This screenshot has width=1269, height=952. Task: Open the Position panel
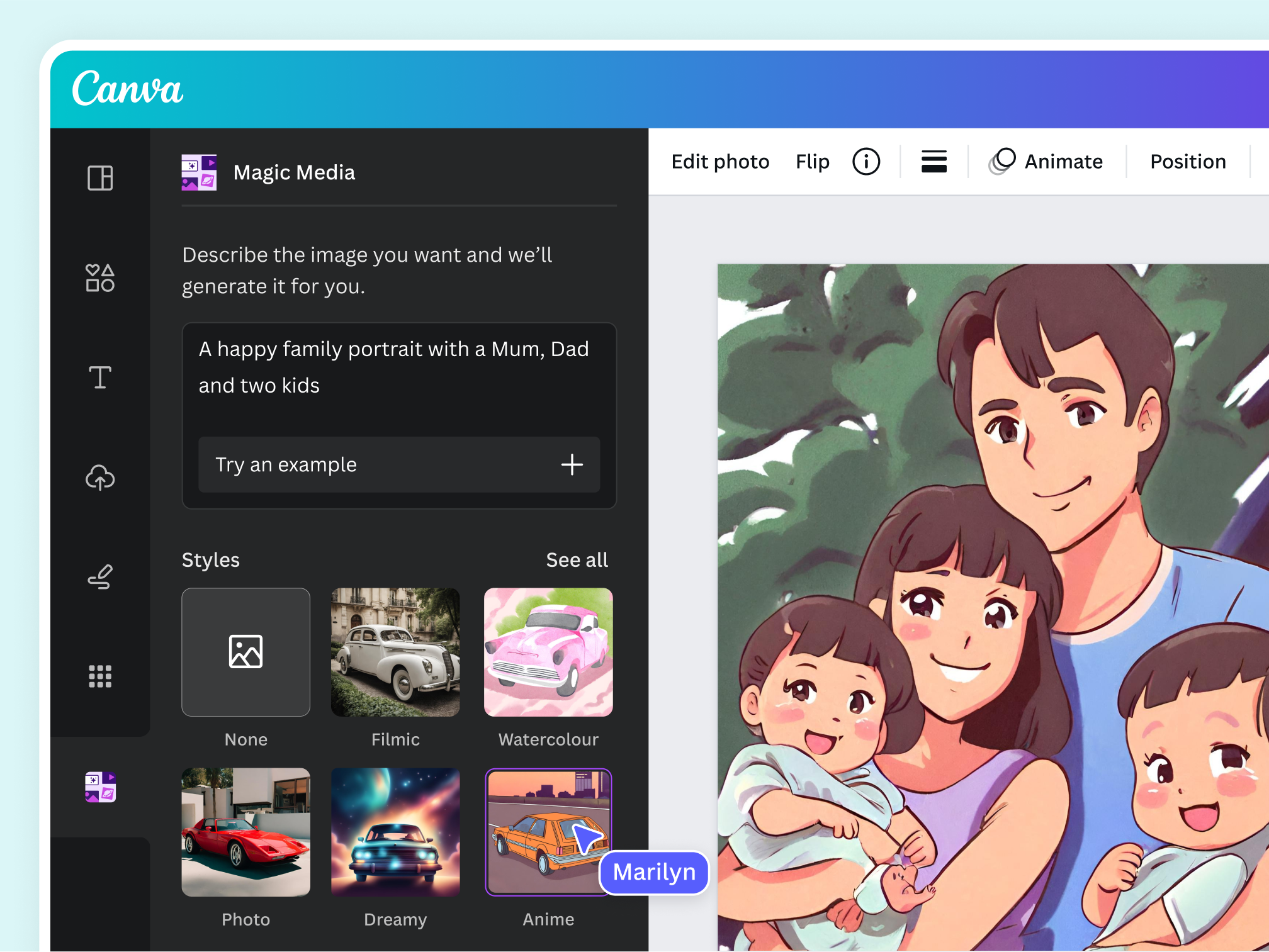1187,162
